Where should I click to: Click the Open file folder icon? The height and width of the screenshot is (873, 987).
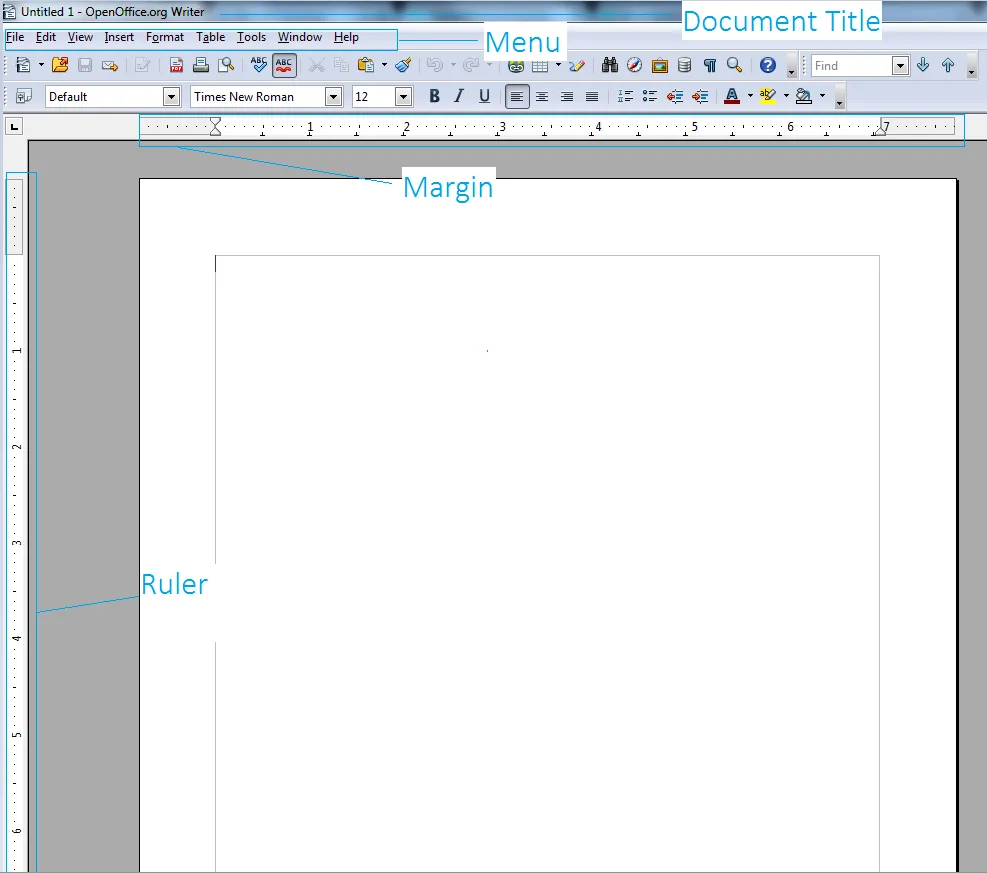pyautogui.click(x=60, y=65)
